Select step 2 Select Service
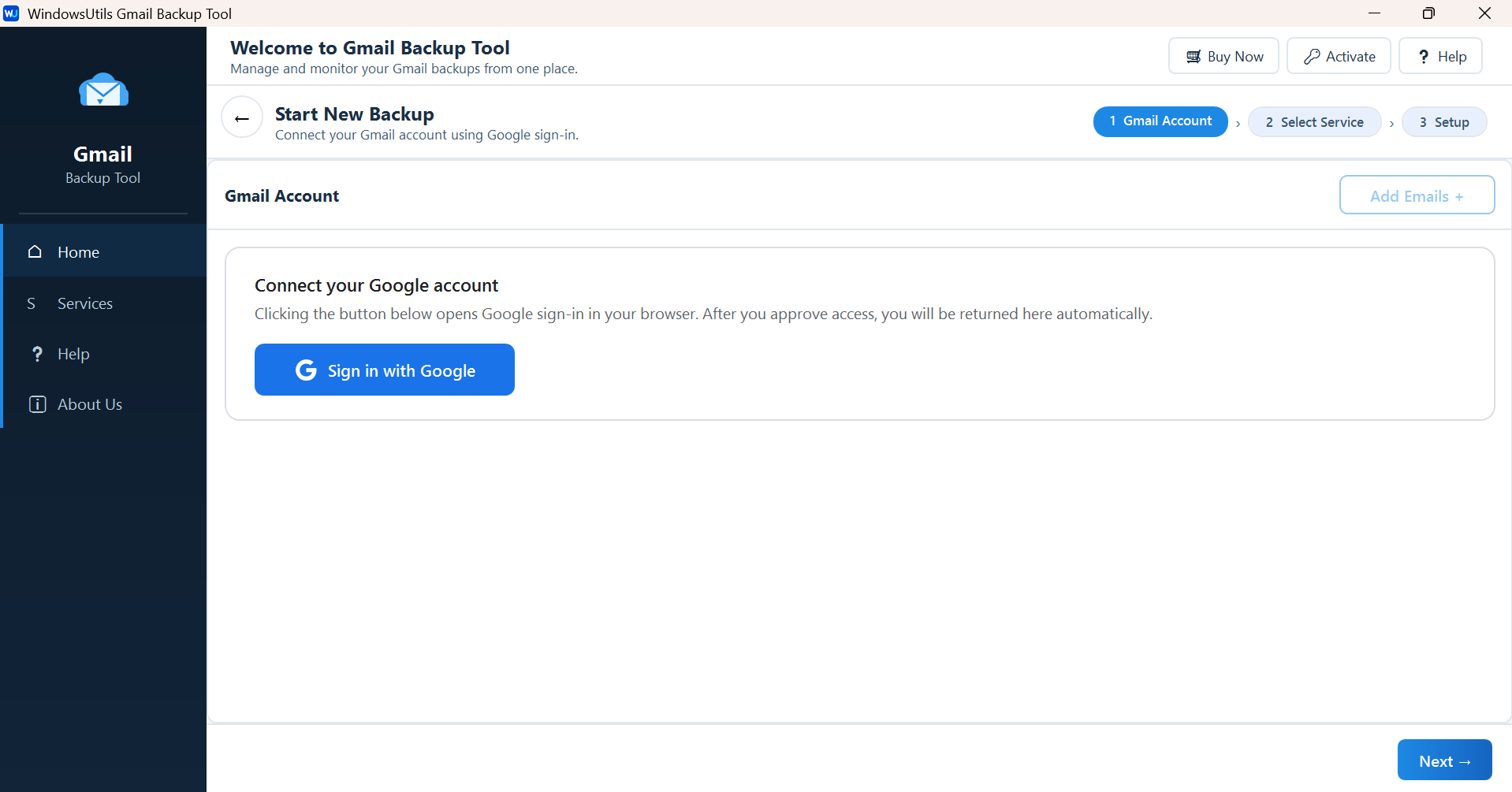This screenshot has width=1512, height=792. point(1314,122)
